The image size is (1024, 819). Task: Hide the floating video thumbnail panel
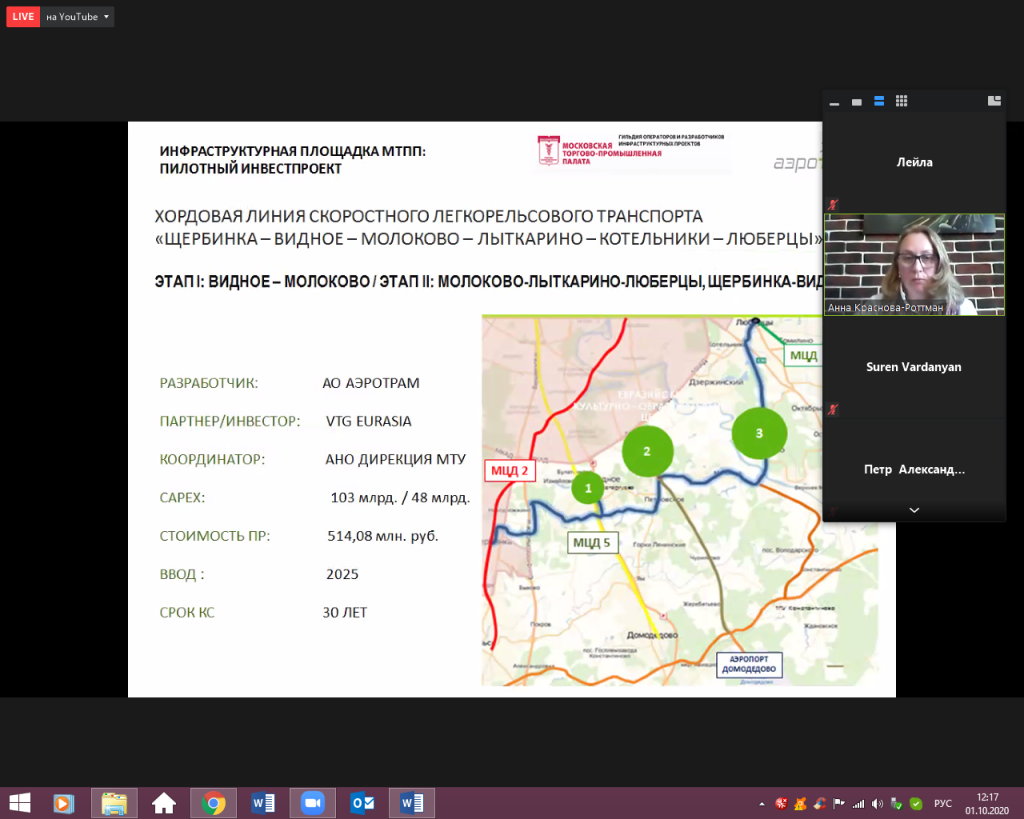tap(834, 101)
